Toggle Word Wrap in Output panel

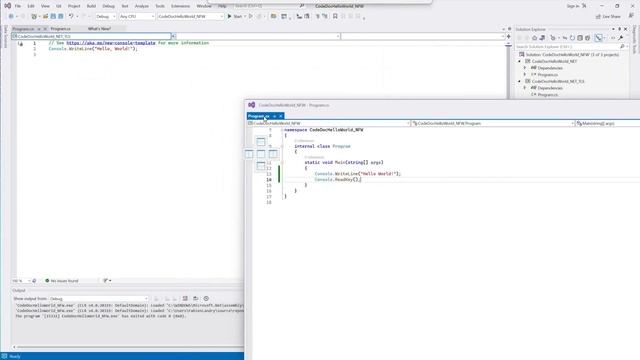(196, 299)
